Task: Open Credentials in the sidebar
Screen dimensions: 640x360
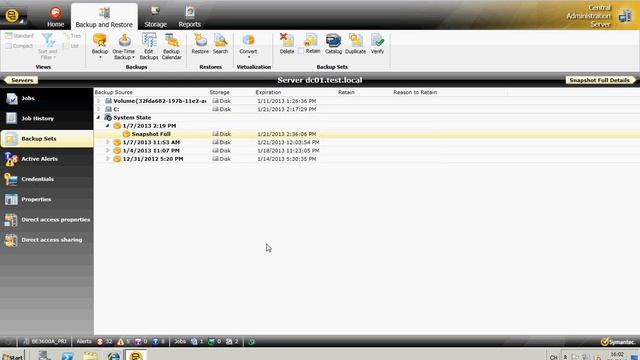Action: [x=47, y=179]
